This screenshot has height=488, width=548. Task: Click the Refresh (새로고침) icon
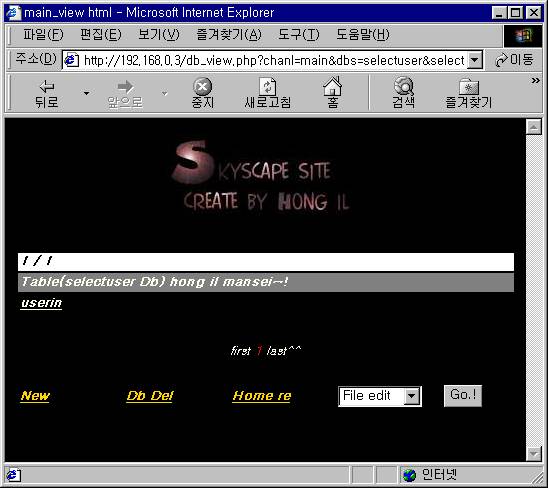click(268, 86)
